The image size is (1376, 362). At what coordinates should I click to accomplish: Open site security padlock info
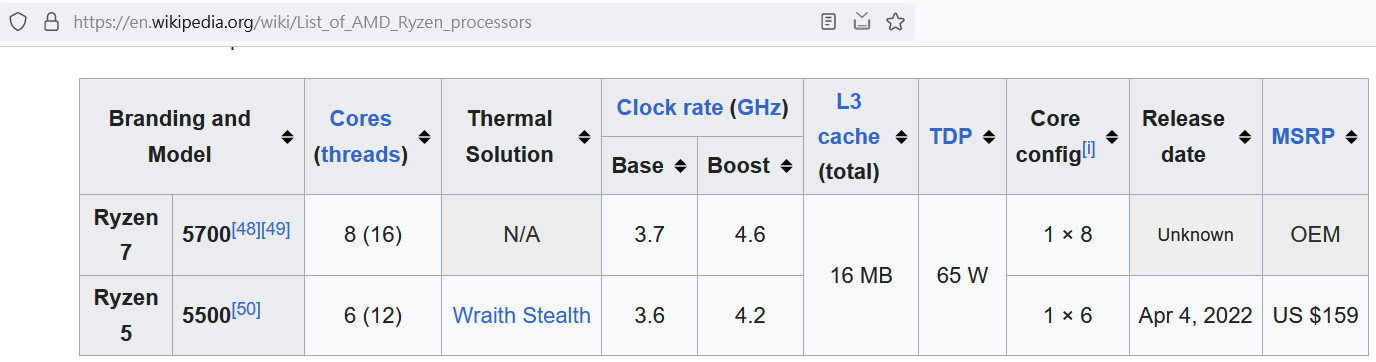(x=52, y=21)
